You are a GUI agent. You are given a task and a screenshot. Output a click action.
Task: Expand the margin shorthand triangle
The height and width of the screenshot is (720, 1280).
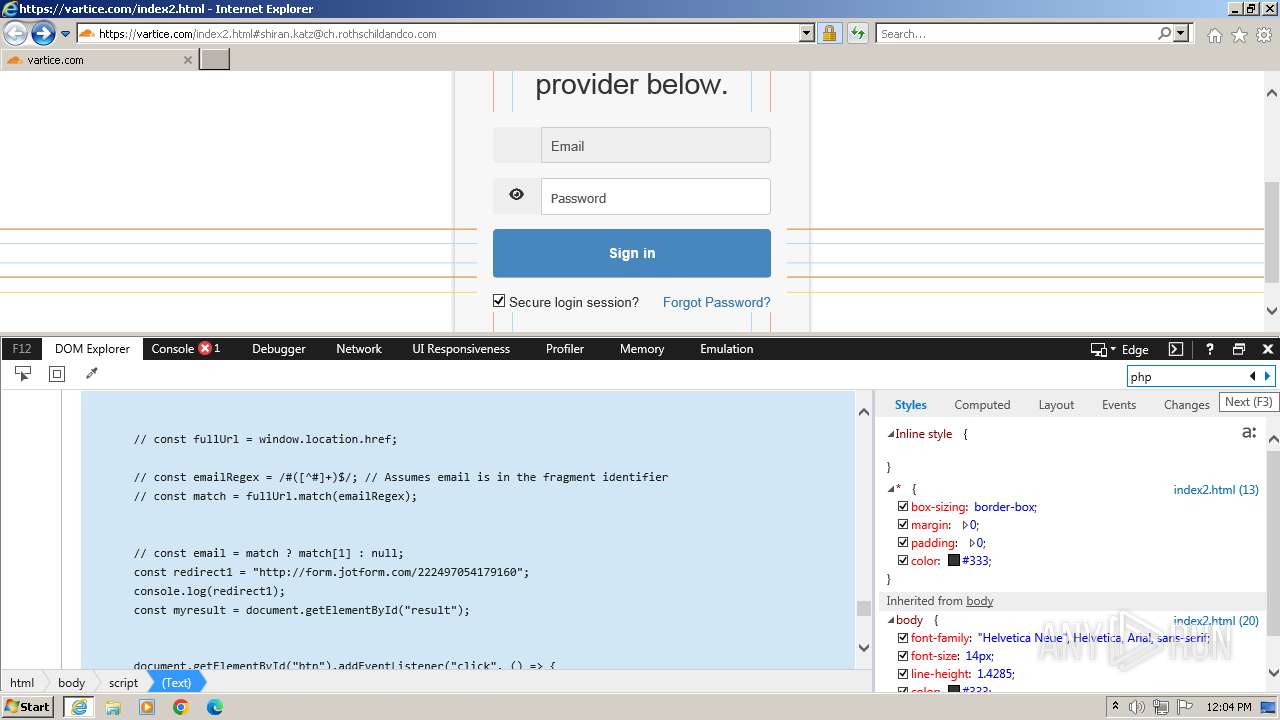pos(965,525)
